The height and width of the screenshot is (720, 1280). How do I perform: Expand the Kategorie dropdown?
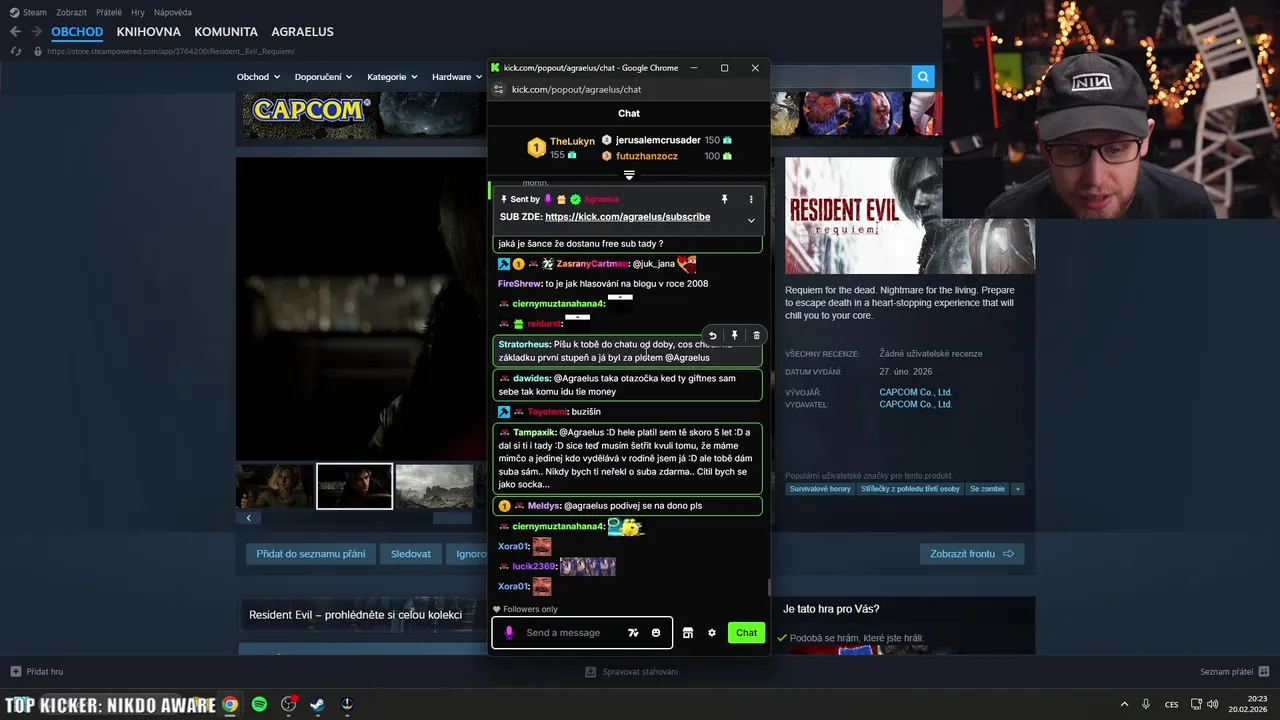coord(392,77)
